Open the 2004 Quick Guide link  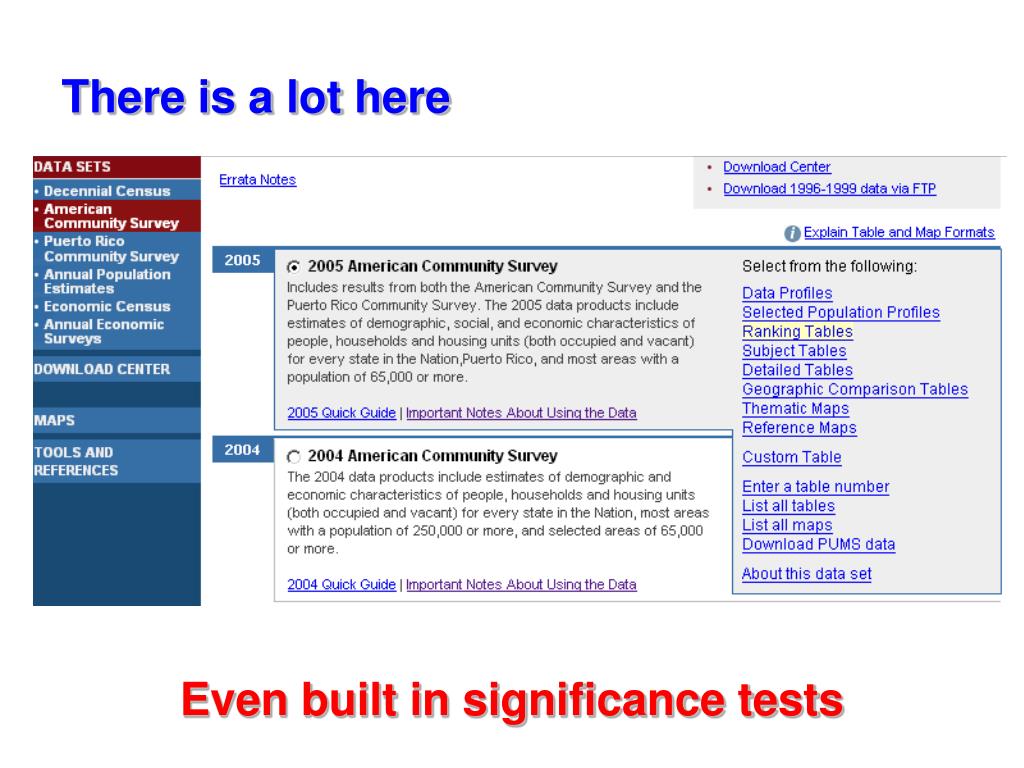(x=342, y=584)
